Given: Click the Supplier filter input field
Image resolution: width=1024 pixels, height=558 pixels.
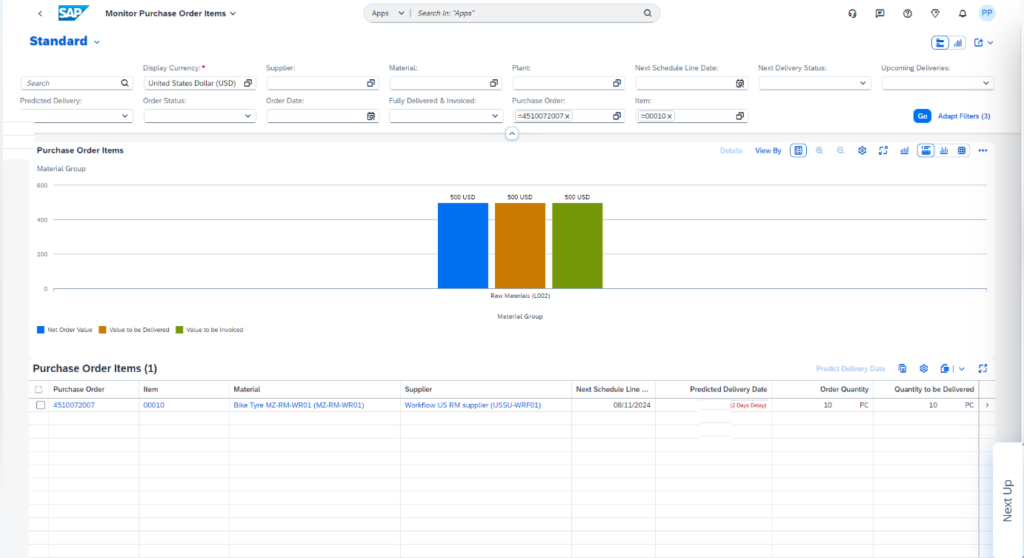Looking at the screenshot, I should pos(313,83).
